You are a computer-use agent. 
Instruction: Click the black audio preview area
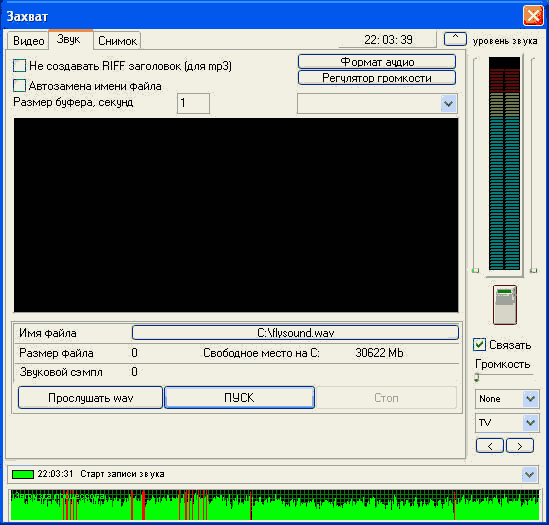236,215
